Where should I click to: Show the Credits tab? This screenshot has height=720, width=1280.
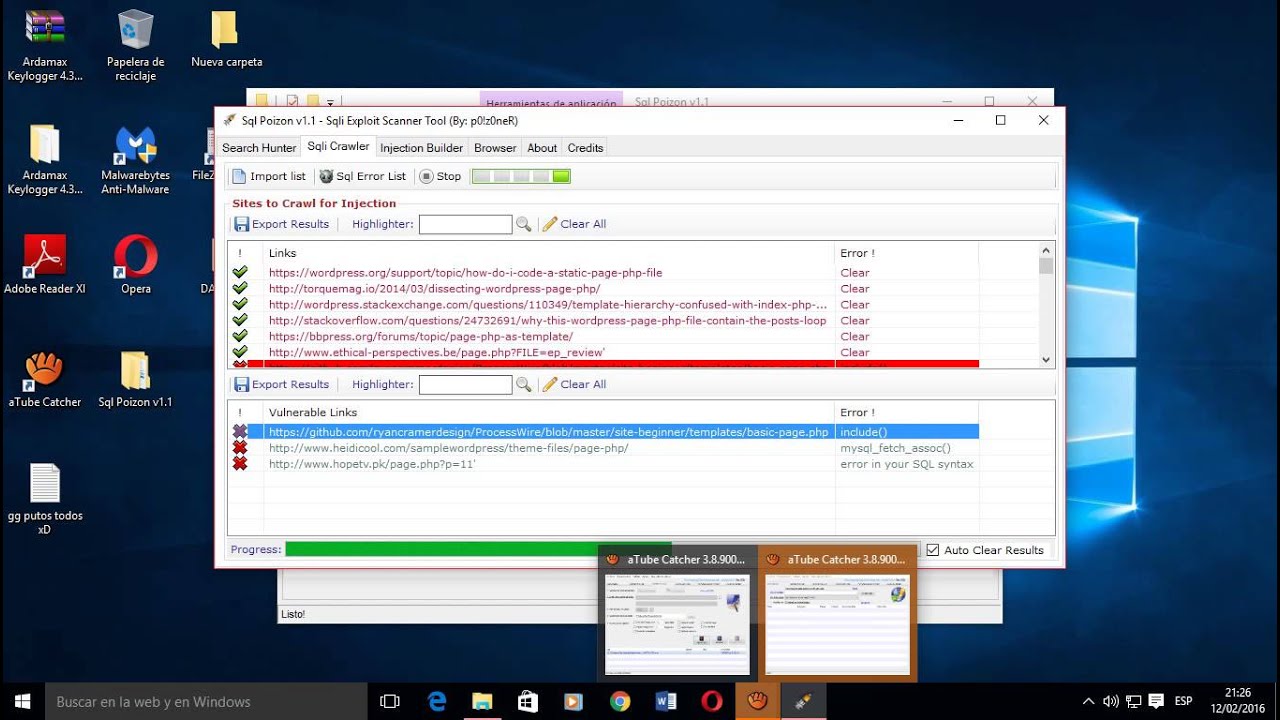[585, 148]
